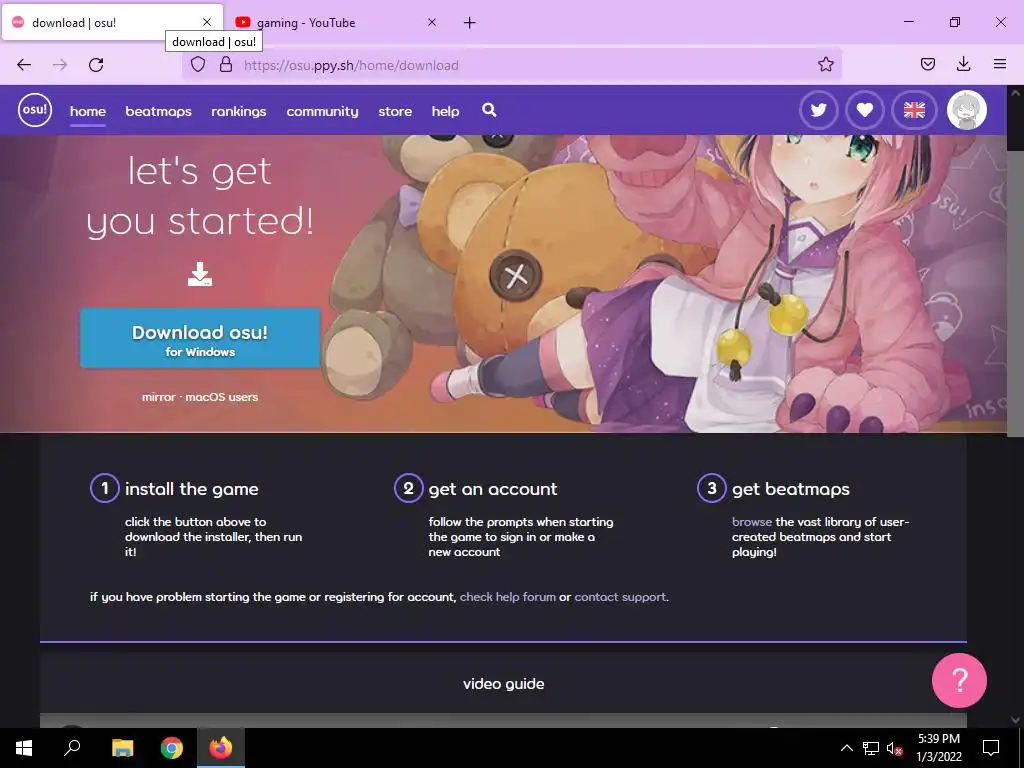The width and height of the screenshot is (1024, 768).
Task: Open the Windows Start menu
Action: 24,748
